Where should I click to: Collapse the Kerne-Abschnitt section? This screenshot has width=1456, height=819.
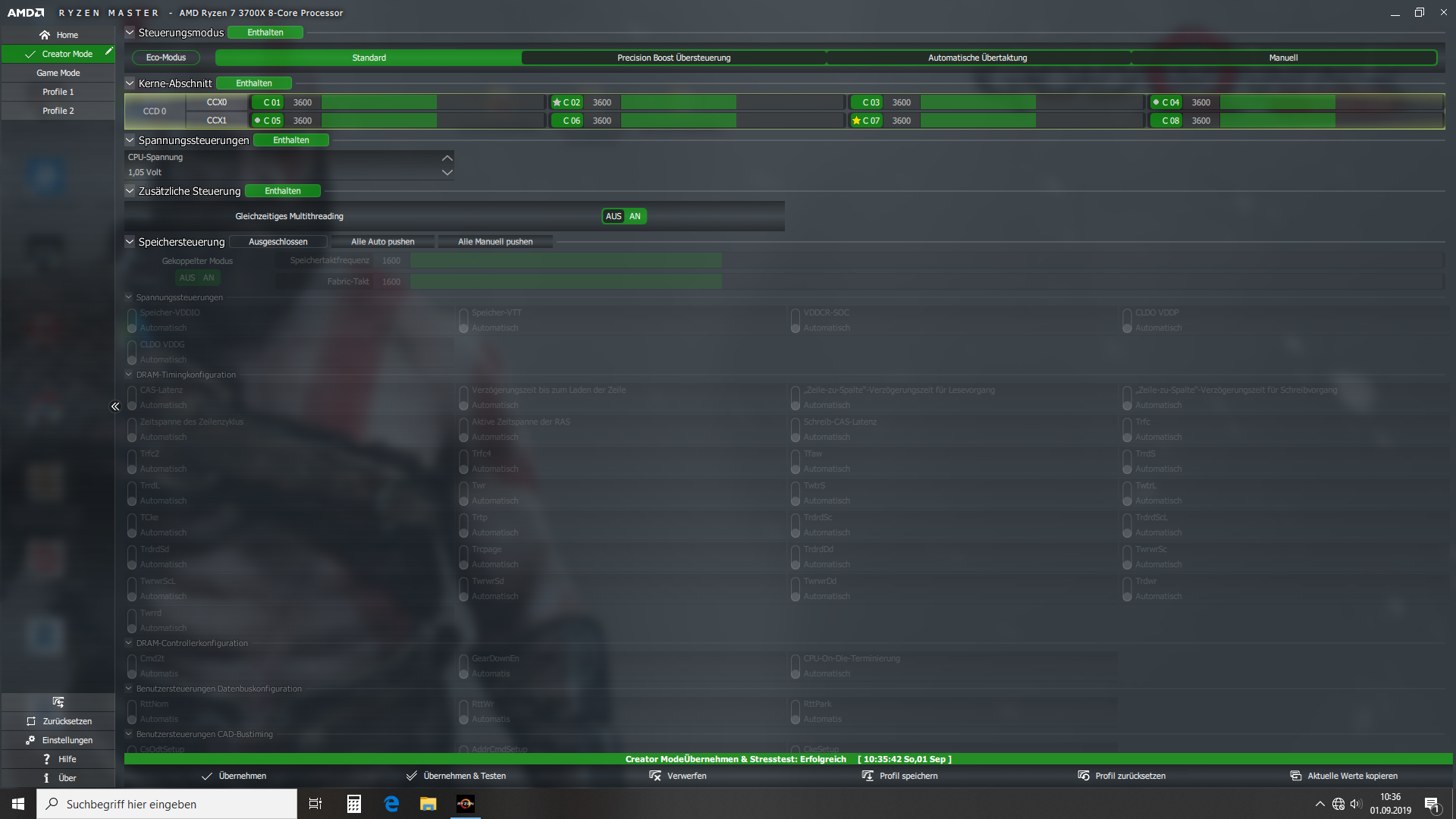pos(130,83)
